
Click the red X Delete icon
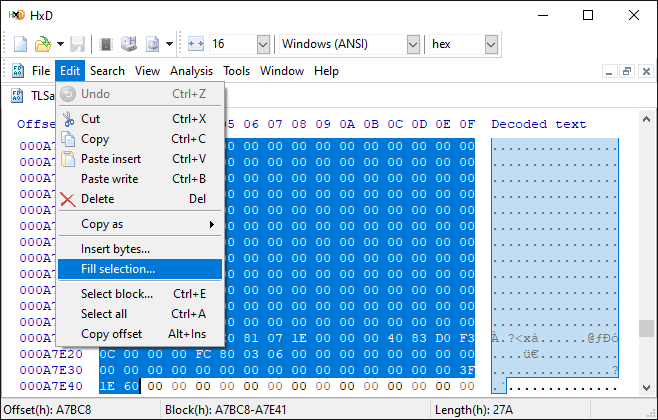[68, 200]
